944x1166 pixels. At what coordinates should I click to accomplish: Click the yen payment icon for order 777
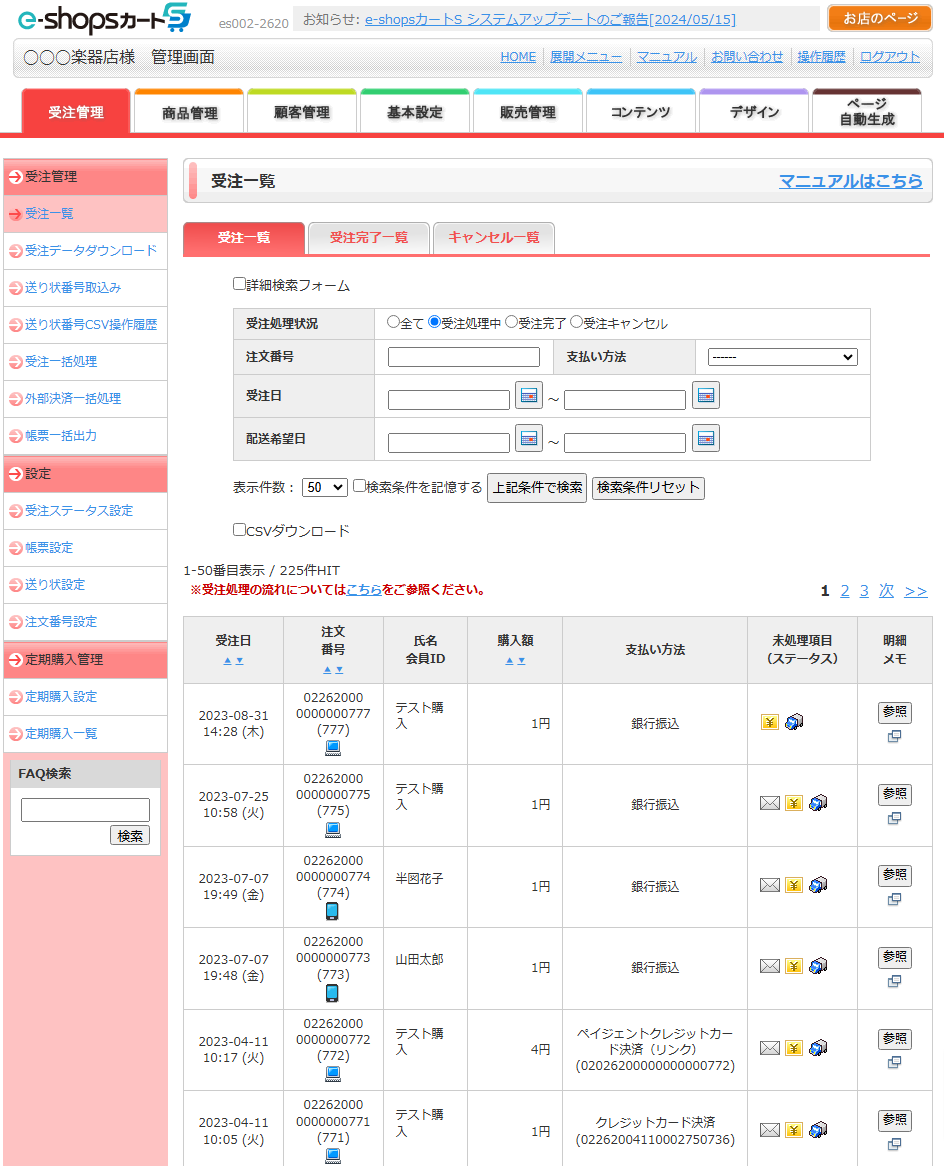click(769, 722)
